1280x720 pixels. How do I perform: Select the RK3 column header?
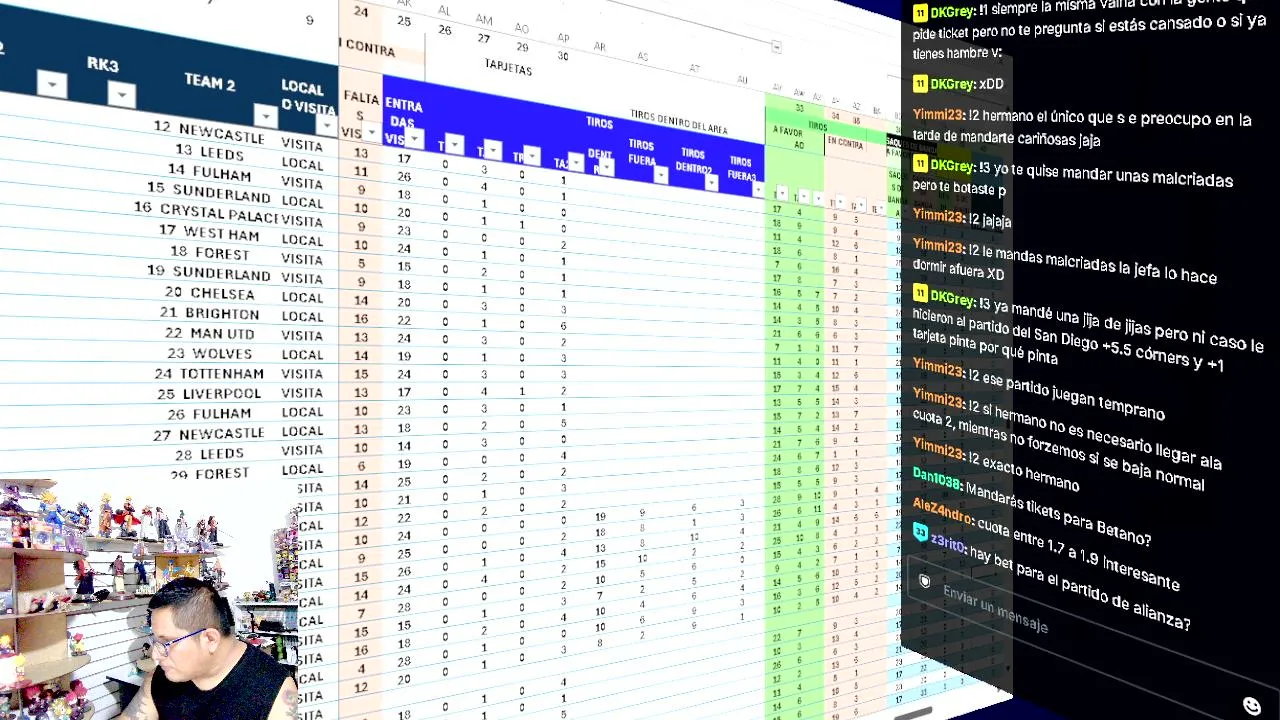[x=102, y=65]
